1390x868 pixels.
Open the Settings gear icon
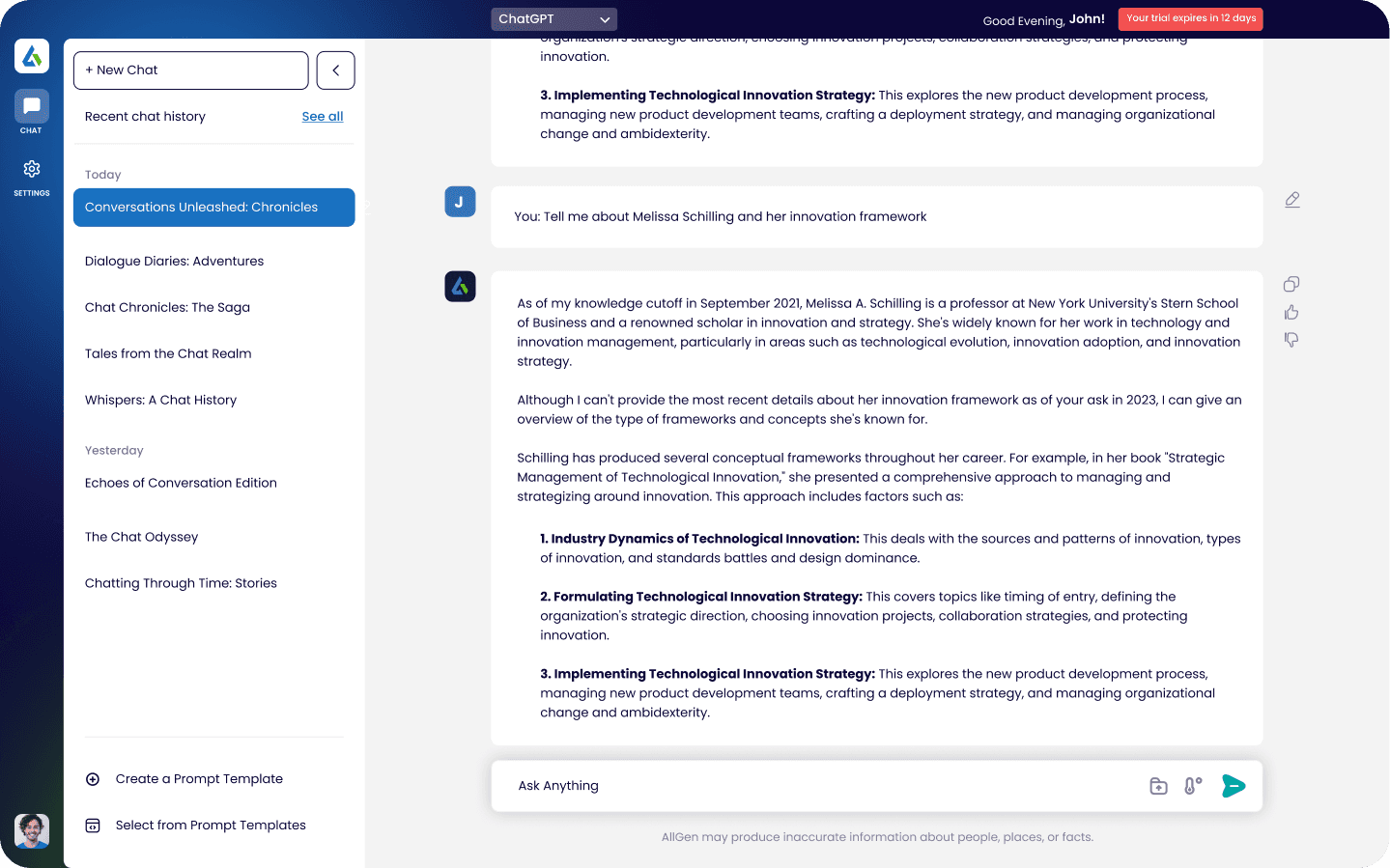32,169
